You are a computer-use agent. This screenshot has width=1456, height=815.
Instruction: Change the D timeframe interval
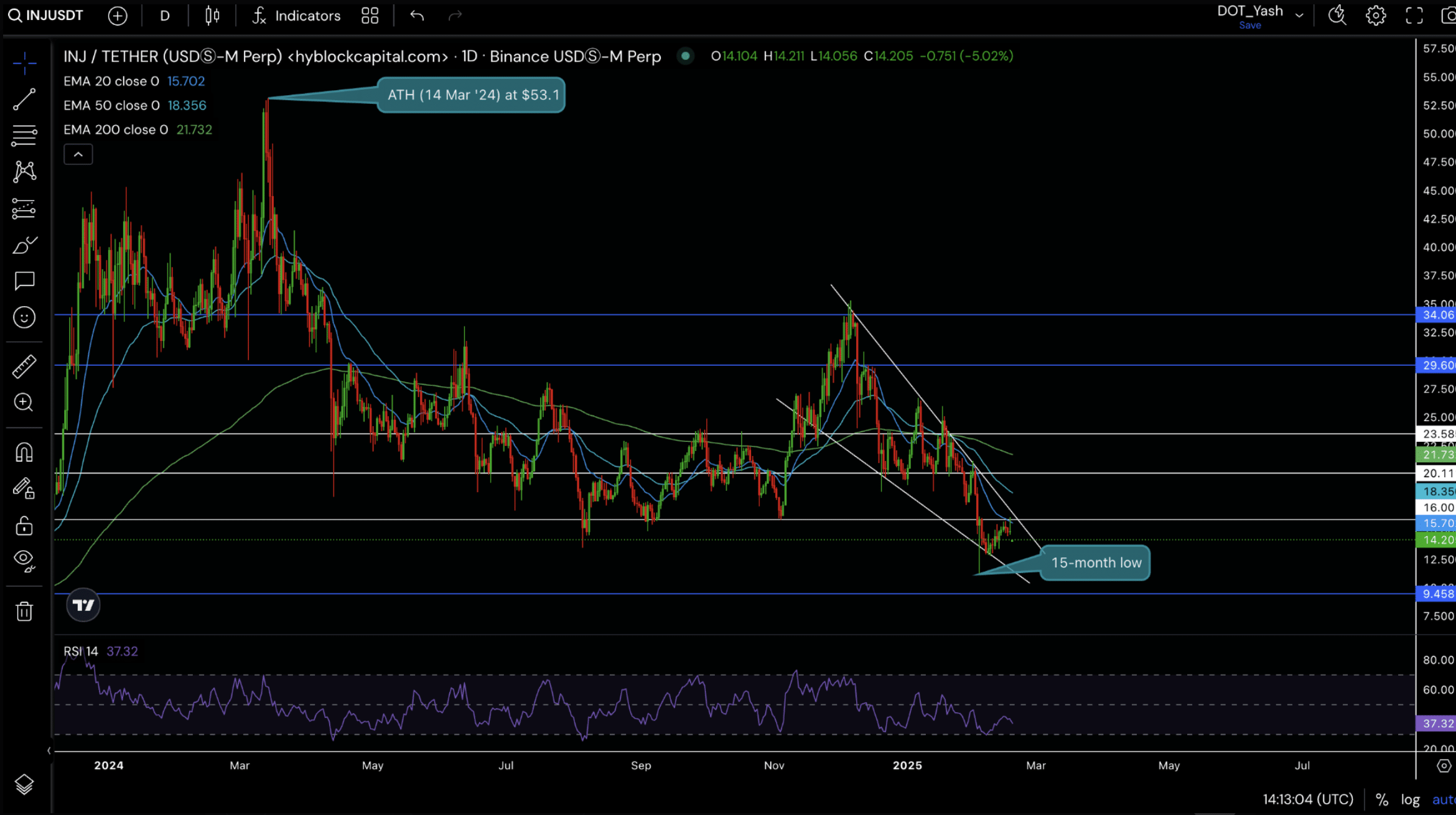pos(164,16)
